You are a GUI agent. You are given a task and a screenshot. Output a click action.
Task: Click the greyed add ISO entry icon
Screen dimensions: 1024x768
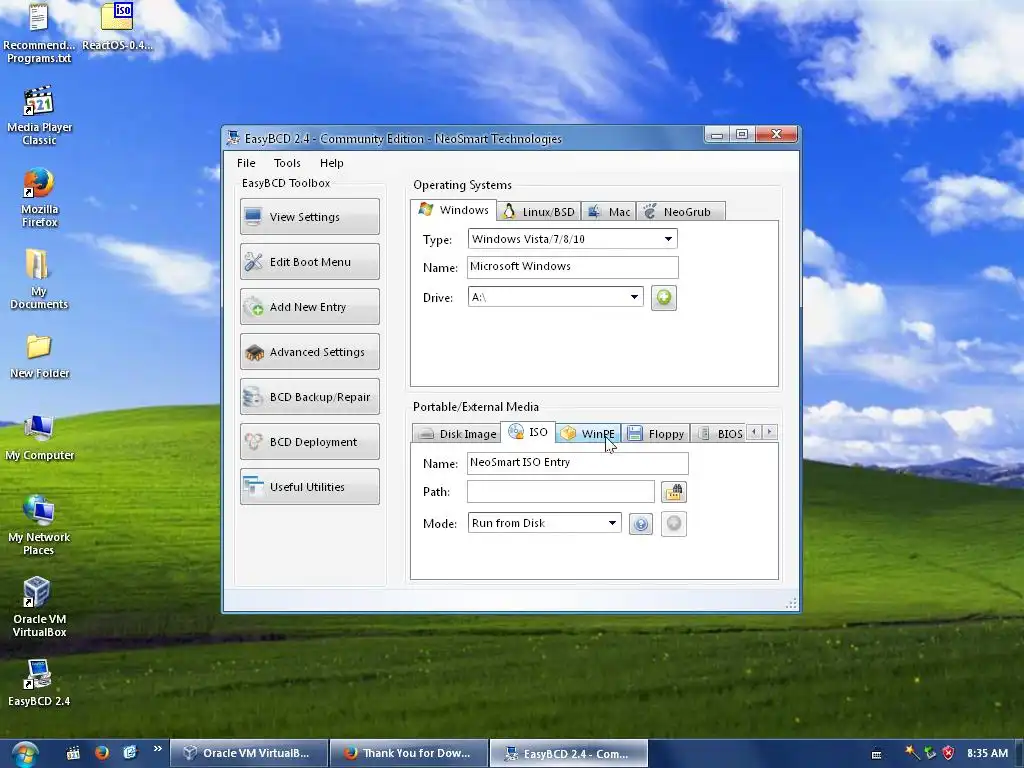pyautogui.click(x=674, y=524)
